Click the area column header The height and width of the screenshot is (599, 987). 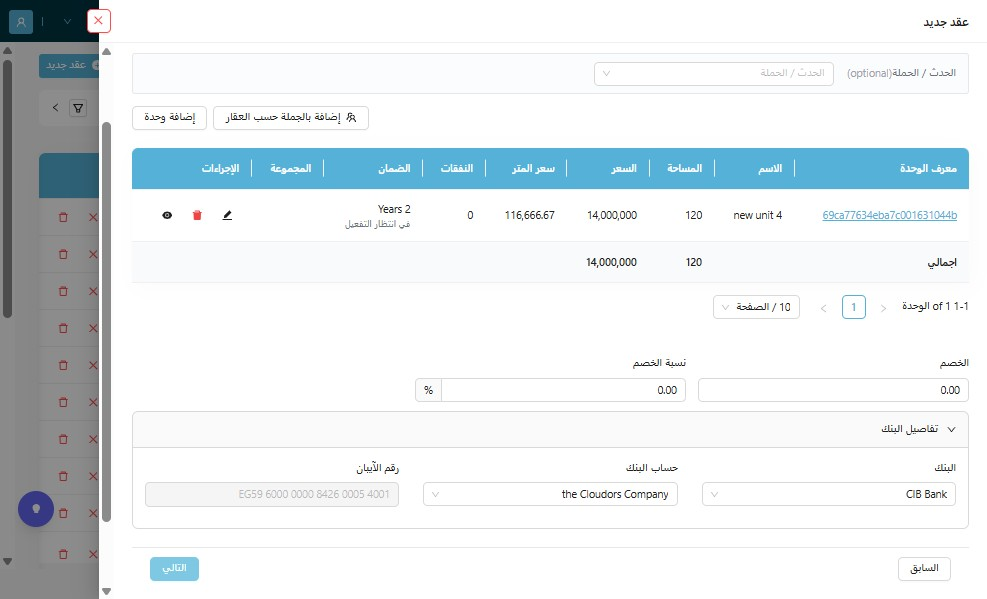tap(684, 169)
